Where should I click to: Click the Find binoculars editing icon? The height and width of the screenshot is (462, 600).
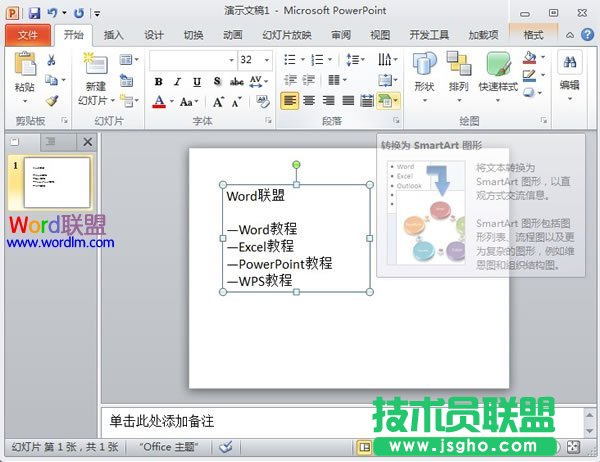point(570,62)
